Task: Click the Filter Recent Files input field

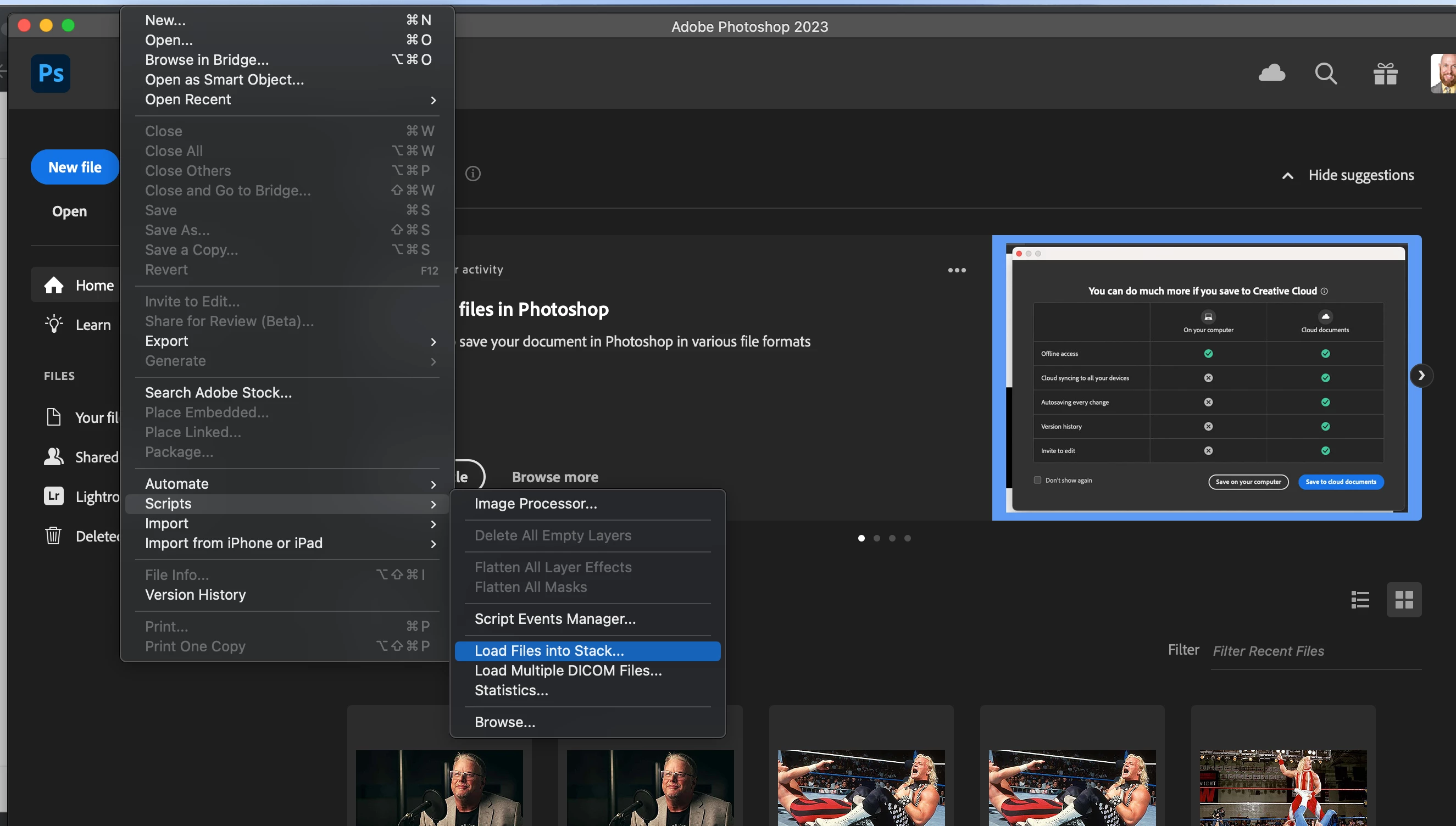Action: [1315, 651]
